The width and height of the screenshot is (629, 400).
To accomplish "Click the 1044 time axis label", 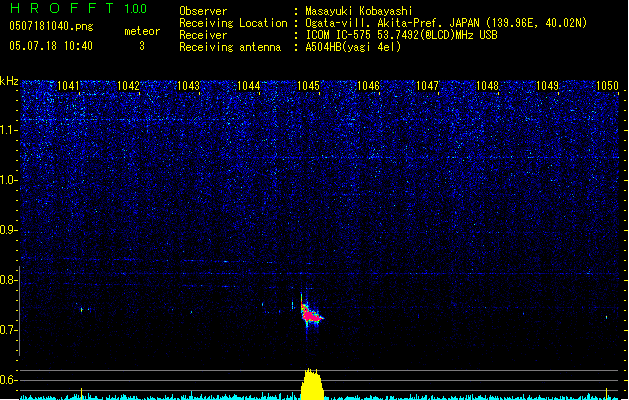I will [x=248, y=86].
